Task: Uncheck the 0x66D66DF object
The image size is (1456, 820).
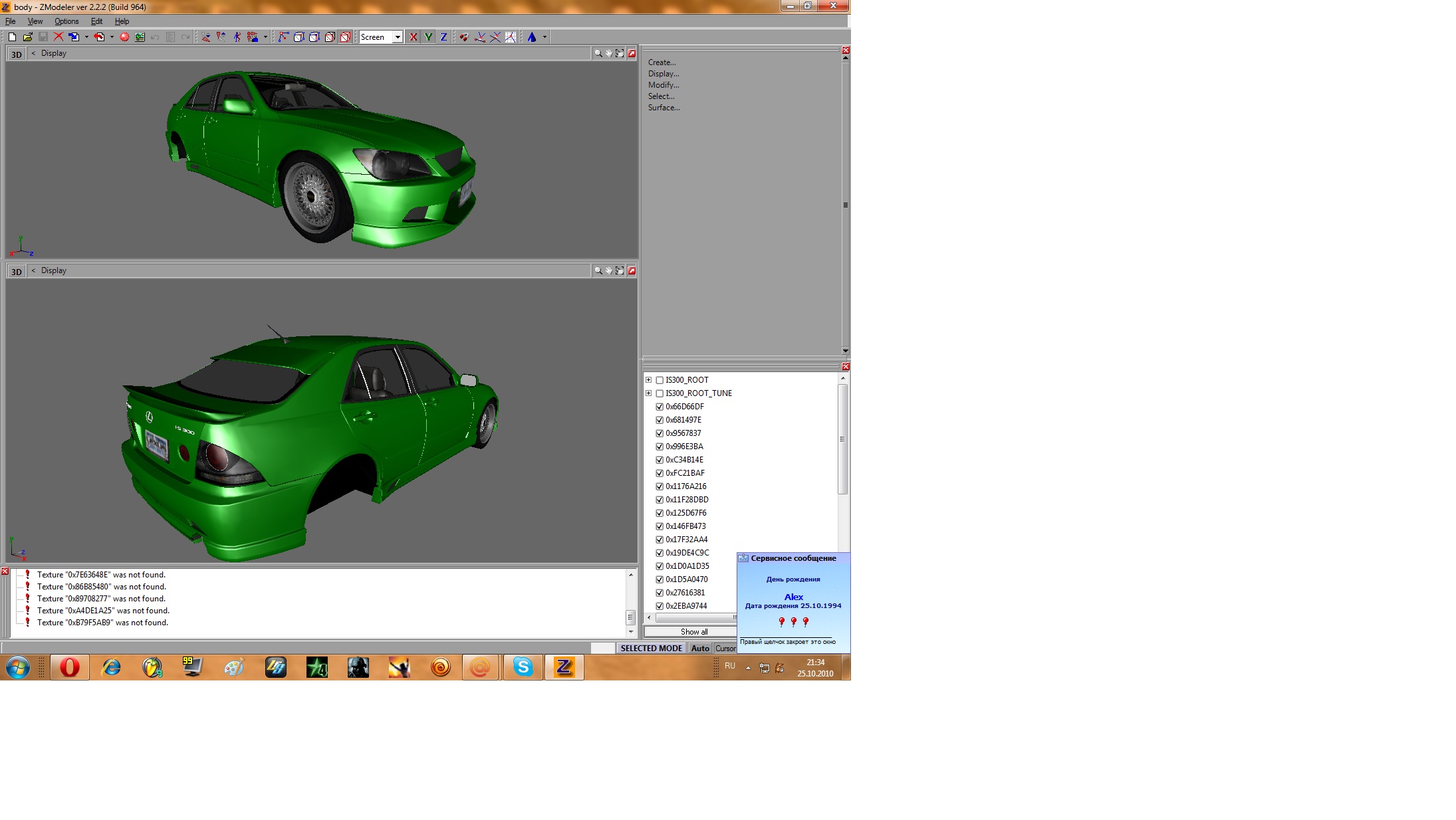Action: [660, 407]
